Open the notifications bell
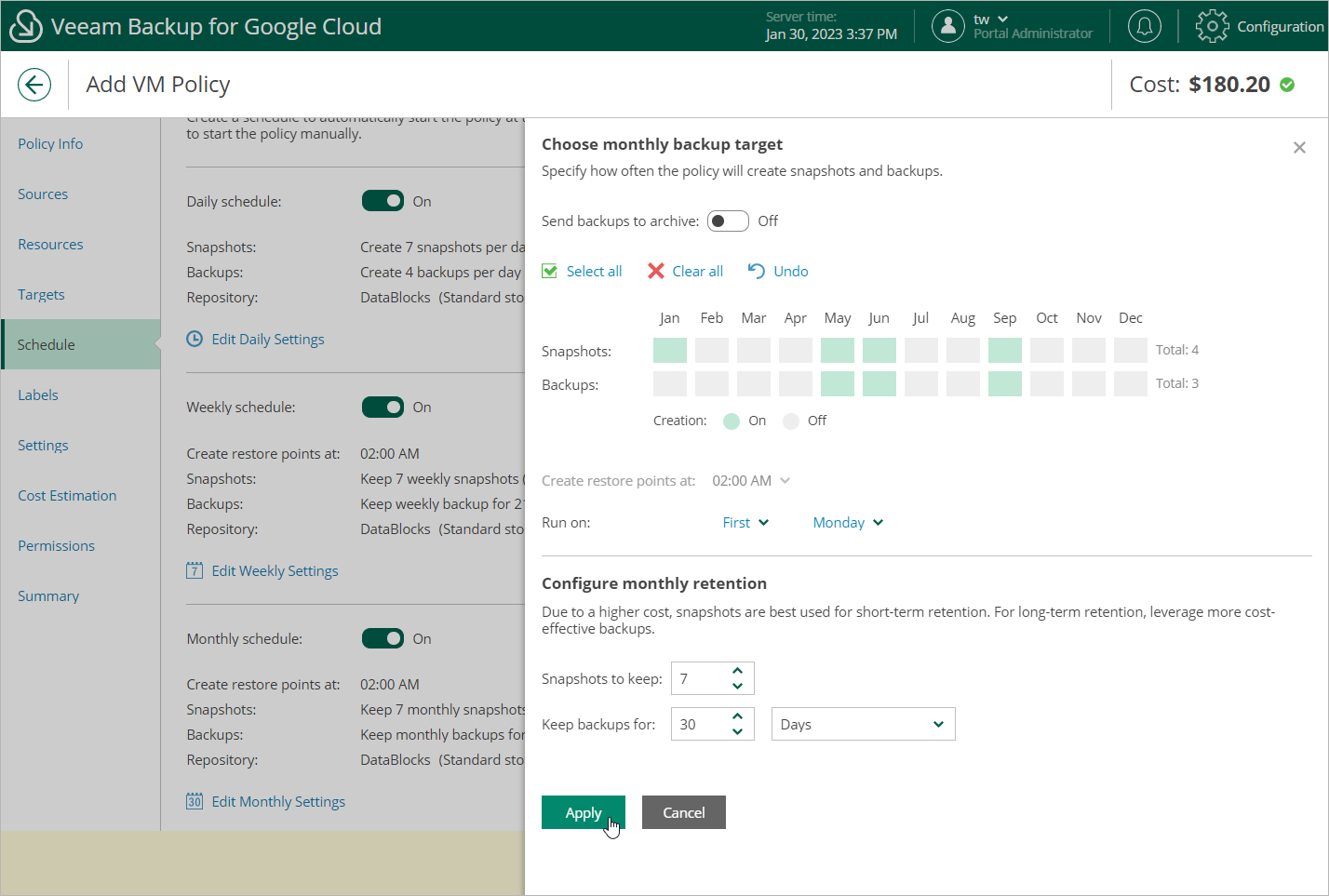1329x896 pixels. [x=1144, y=26]
